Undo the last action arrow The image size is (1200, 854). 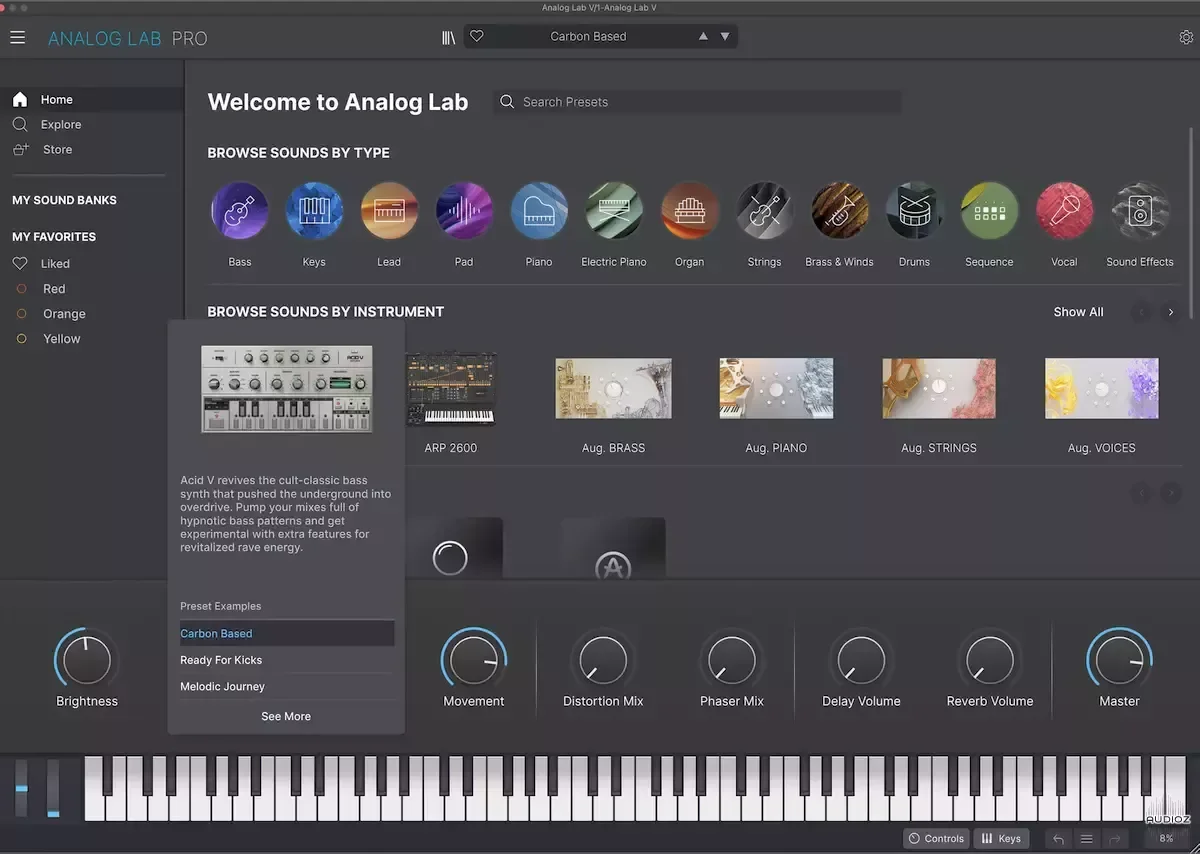pos(1059,839)
